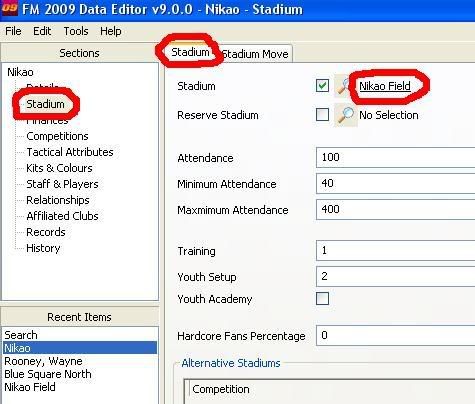Click the Attendance input field
This screenshot has width=475, height=404.
(x=395, y=157)
